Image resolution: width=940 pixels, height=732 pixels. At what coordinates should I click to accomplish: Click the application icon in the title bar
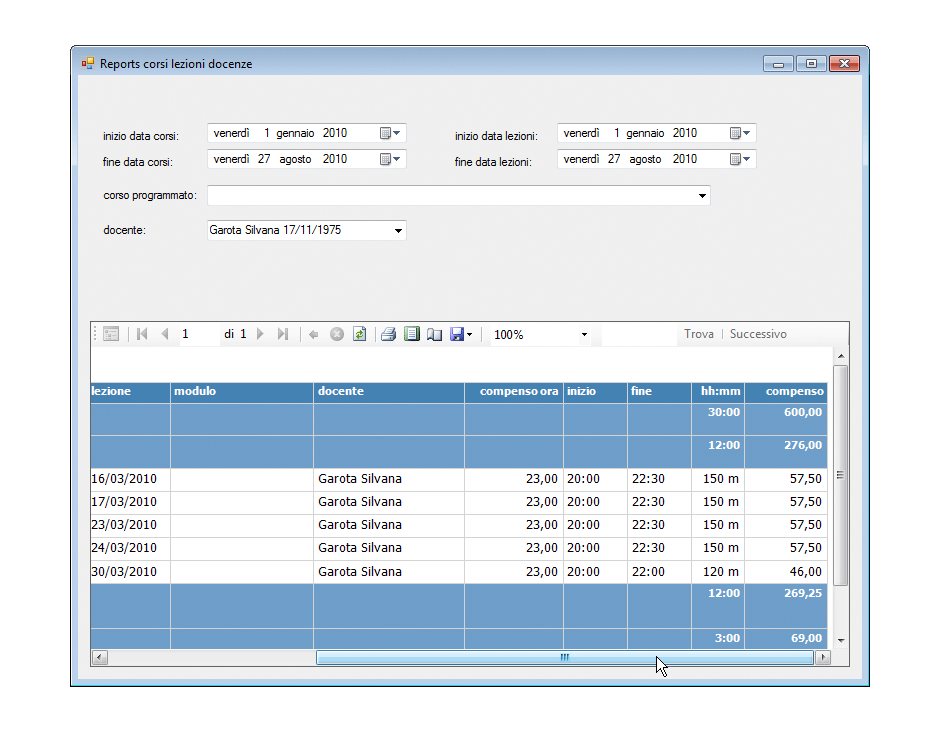click(88, 63)
